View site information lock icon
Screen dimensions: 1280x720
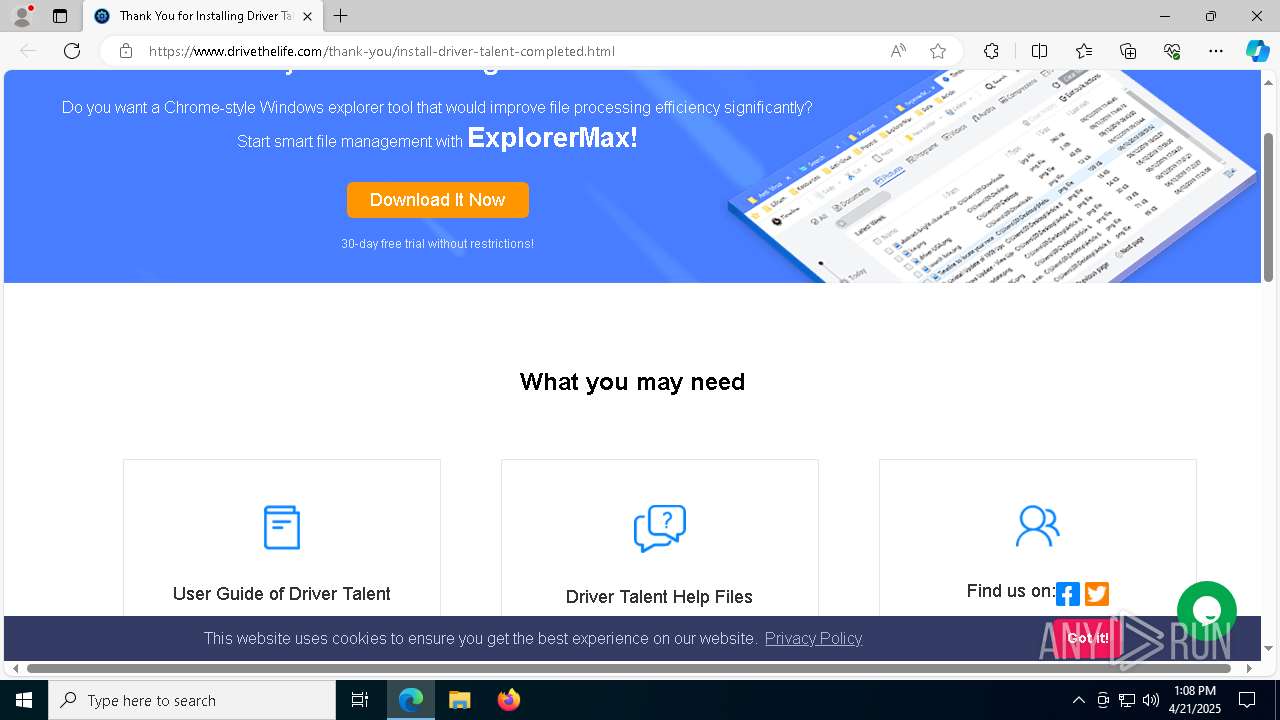point(126,51)
